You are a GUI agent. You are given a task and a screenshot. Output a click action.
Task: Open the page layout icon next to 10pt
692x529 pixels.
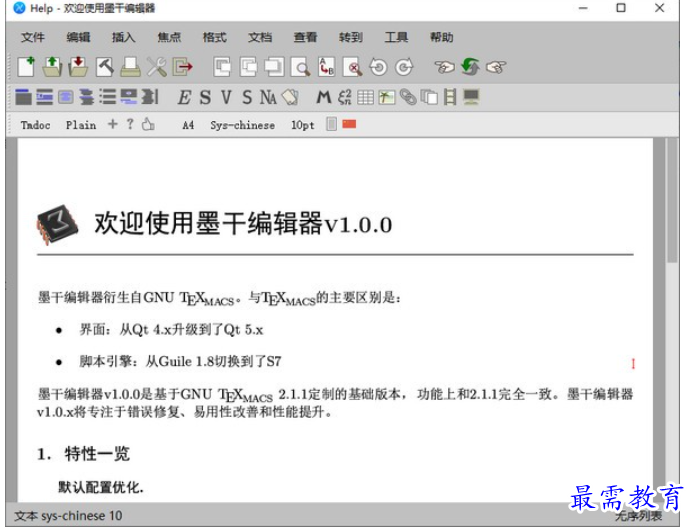pos(331,124)
